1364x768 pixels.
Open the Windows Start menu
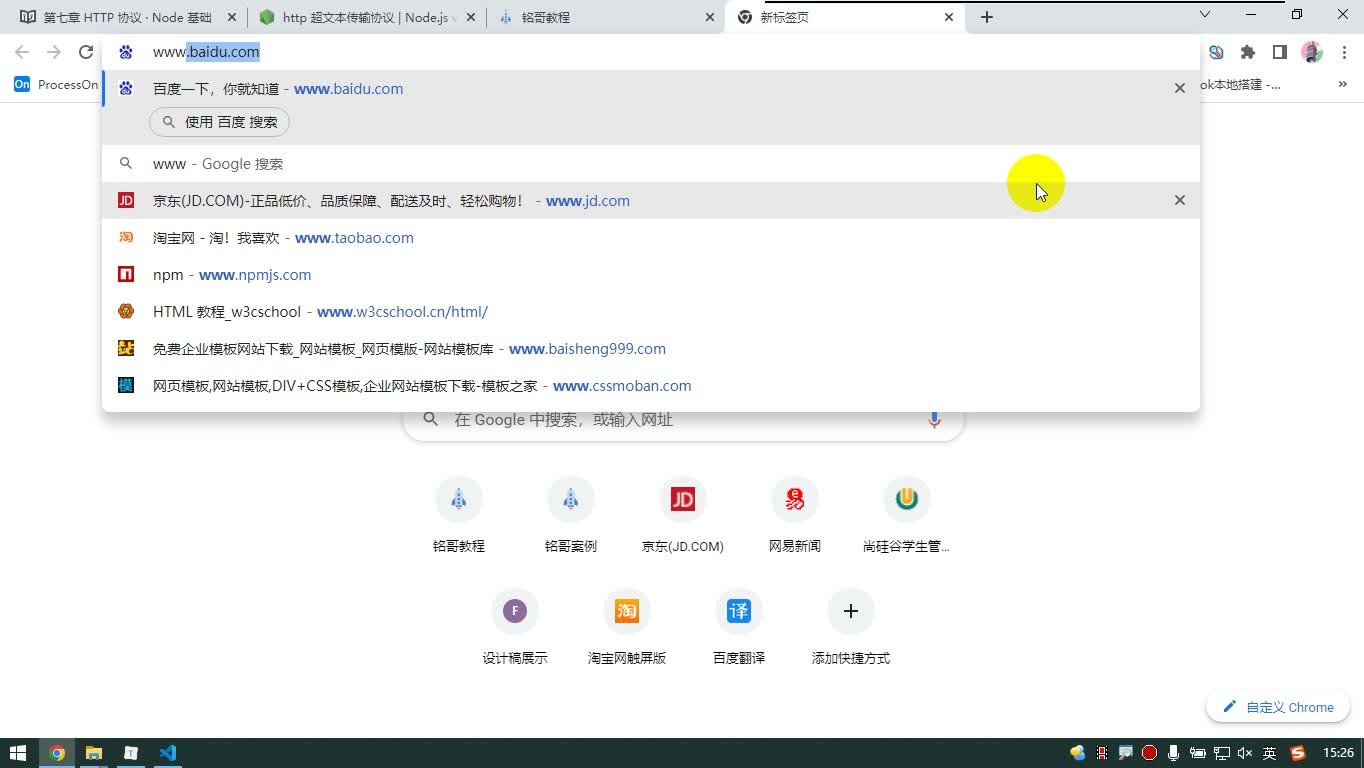pos(18,753)
